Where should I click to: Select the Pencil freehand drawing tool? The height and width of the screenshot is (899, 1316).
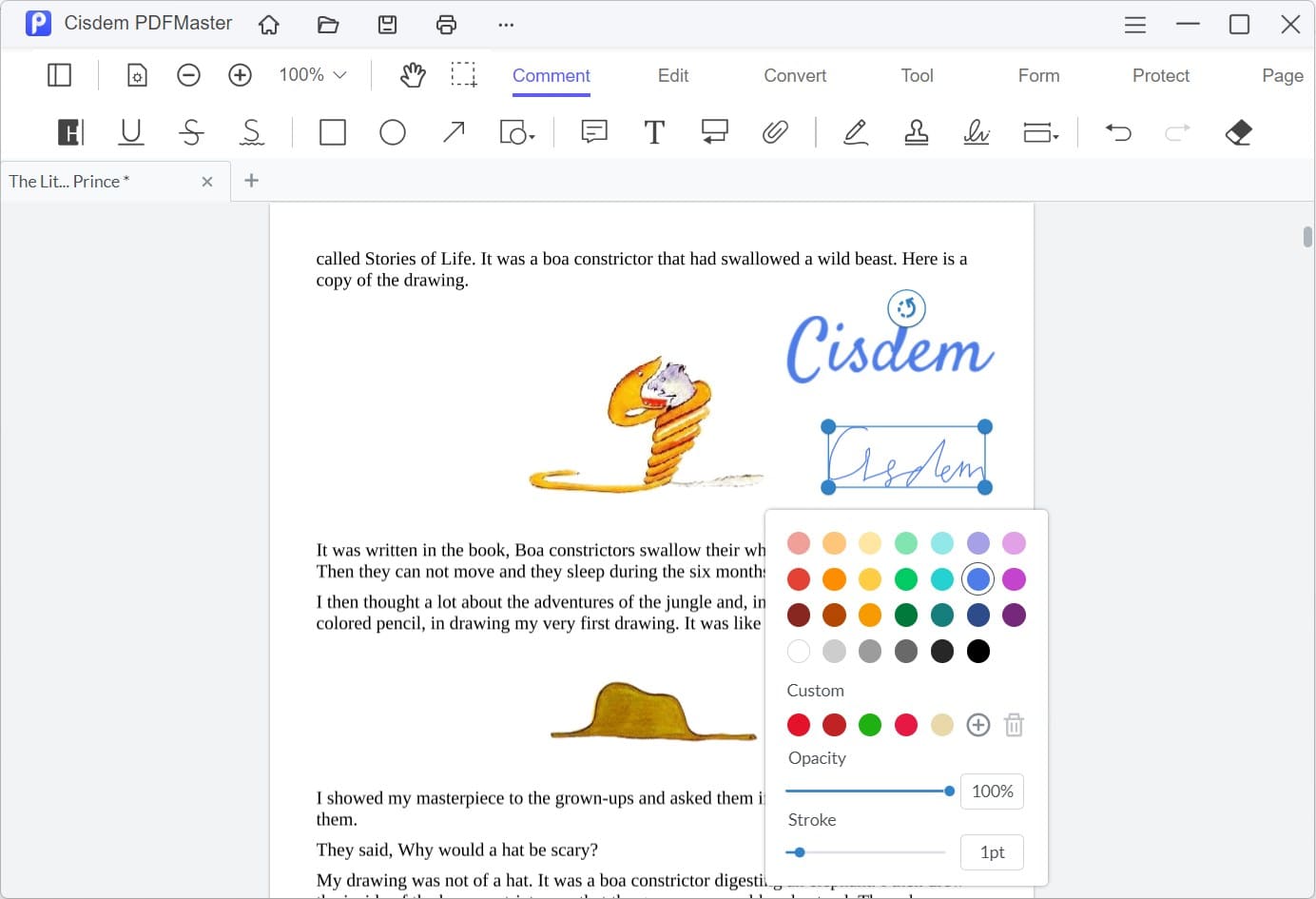coord(855,132)
